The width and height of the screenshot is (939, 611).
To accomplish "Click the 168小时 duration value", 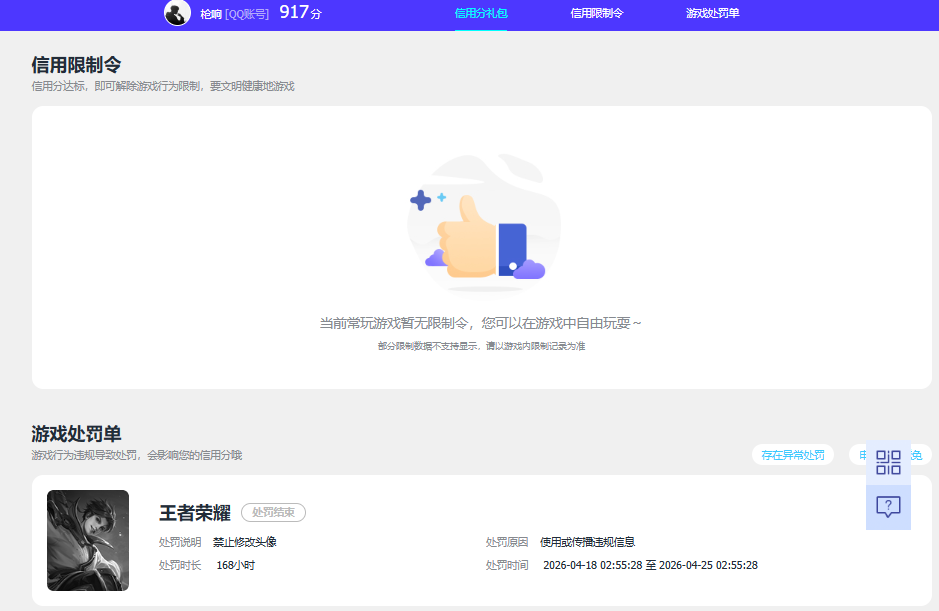I will coord(235,565).
